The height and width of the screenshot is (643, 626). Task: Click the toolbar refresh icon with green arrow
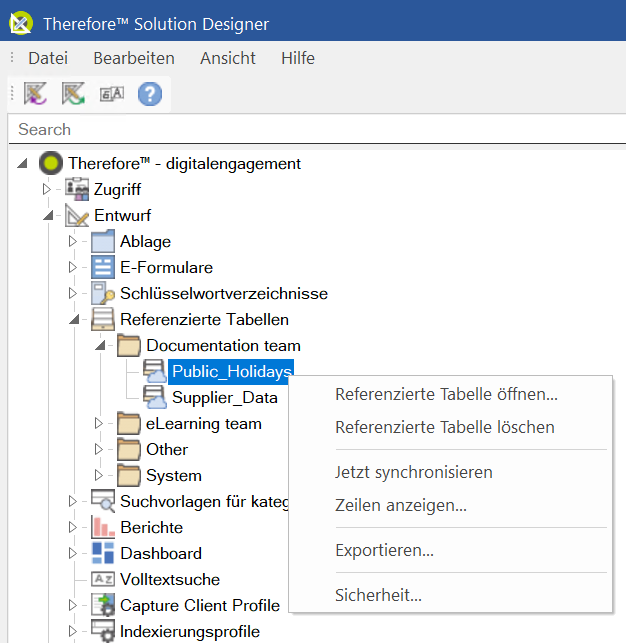73,93
